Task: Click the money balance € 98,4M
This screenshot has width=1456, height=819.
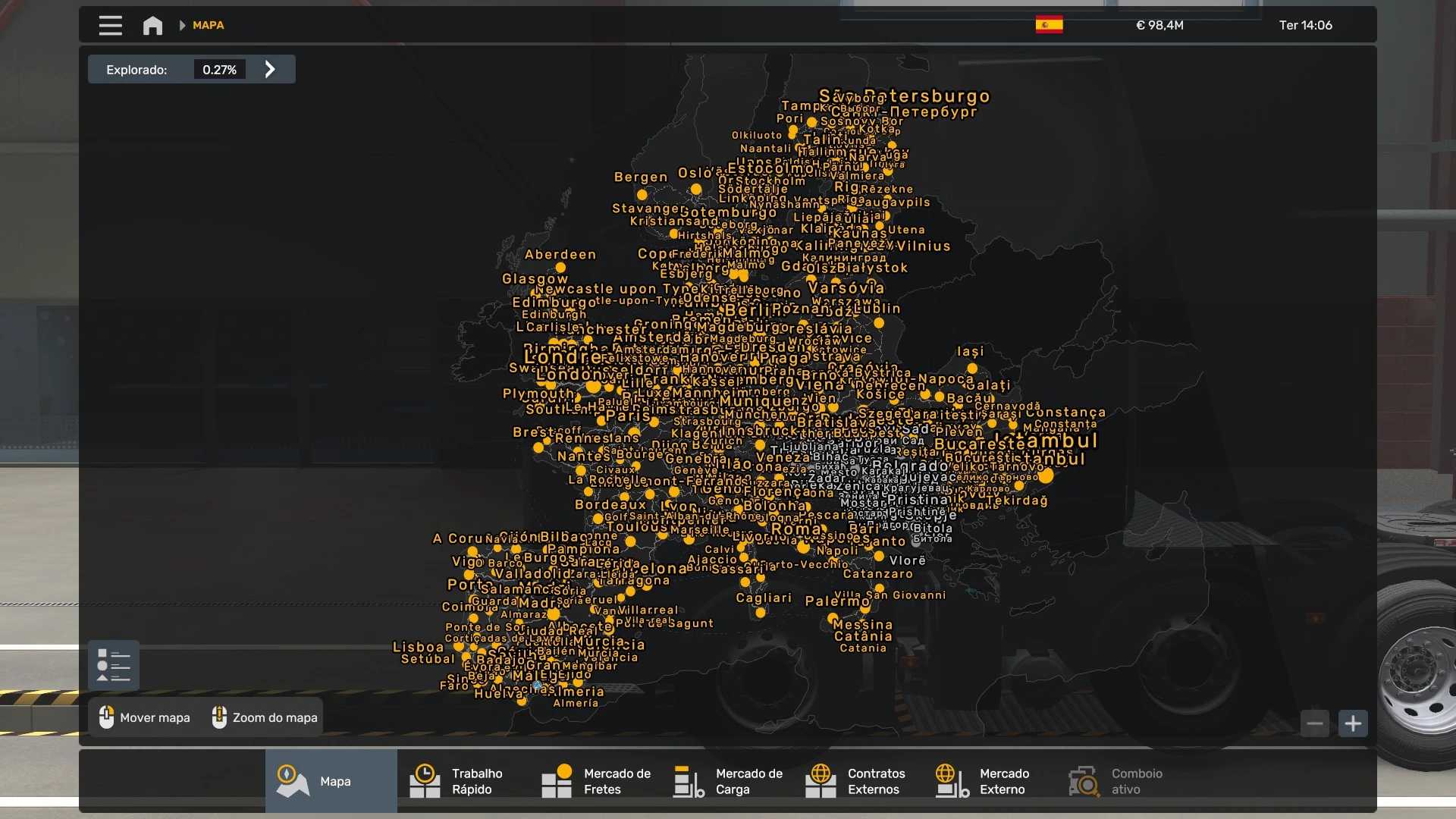Action: pos(1159,25)
